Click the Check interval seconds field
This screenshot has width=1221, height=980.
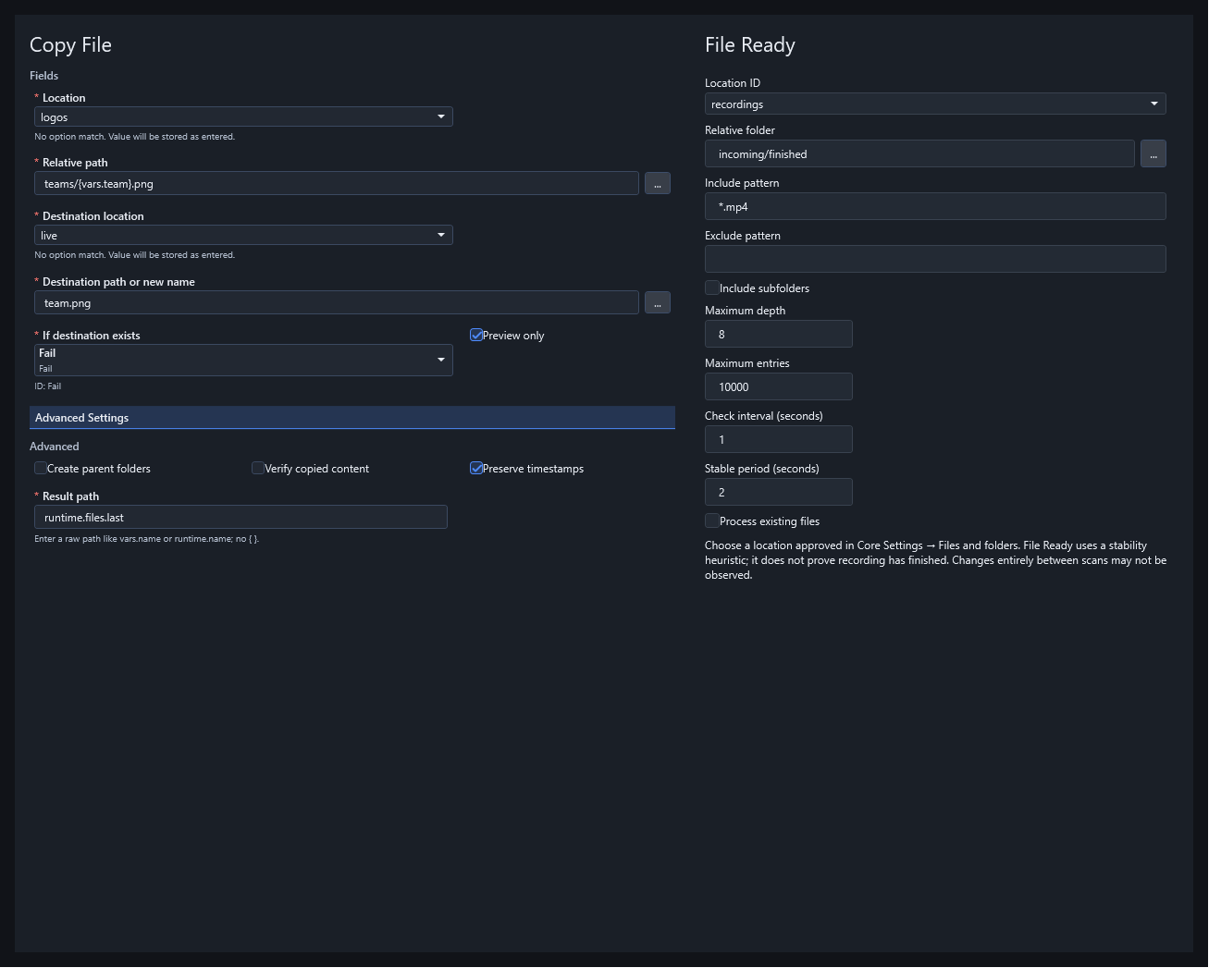(x=779, y=439)
